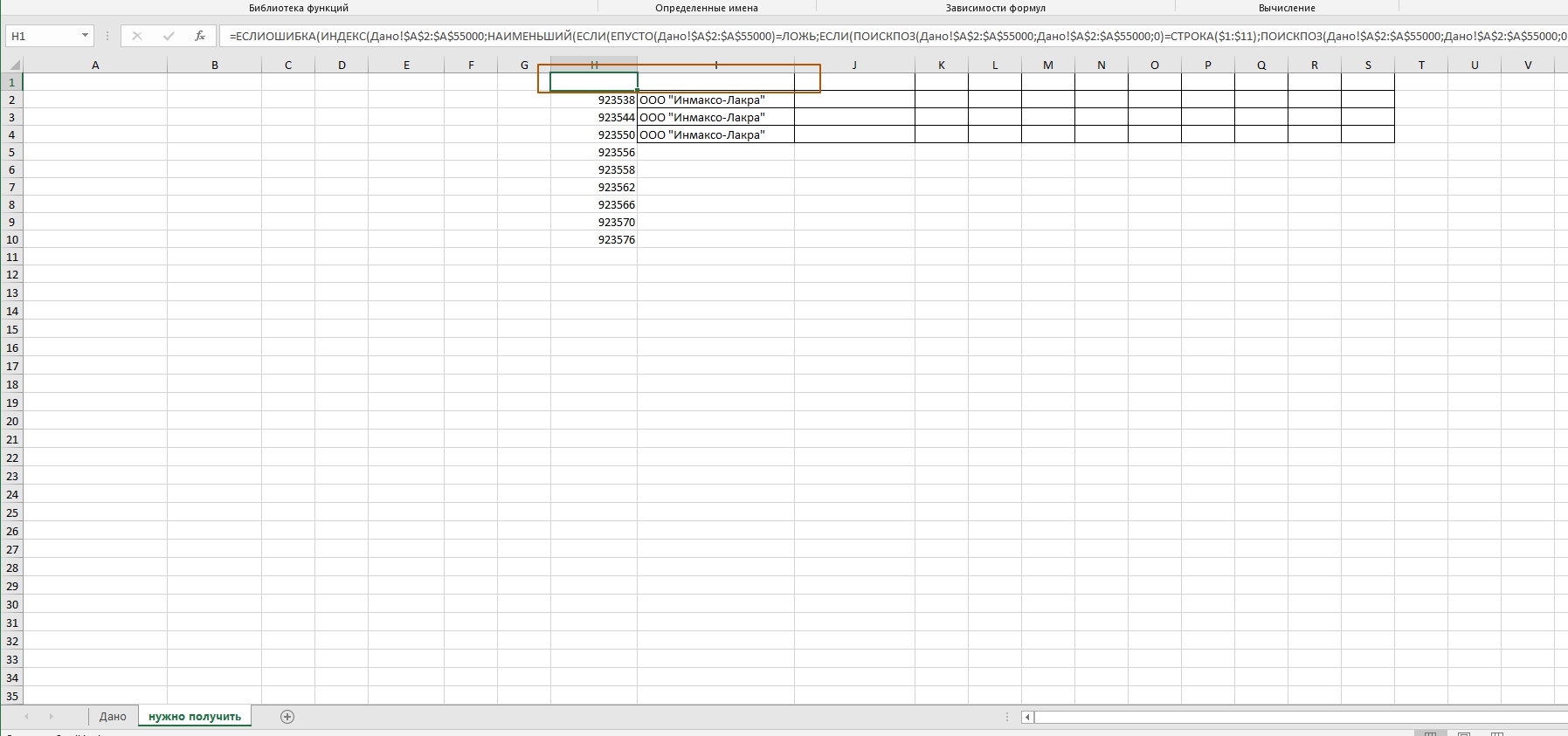Click the Insert Function fx icon

200,36
